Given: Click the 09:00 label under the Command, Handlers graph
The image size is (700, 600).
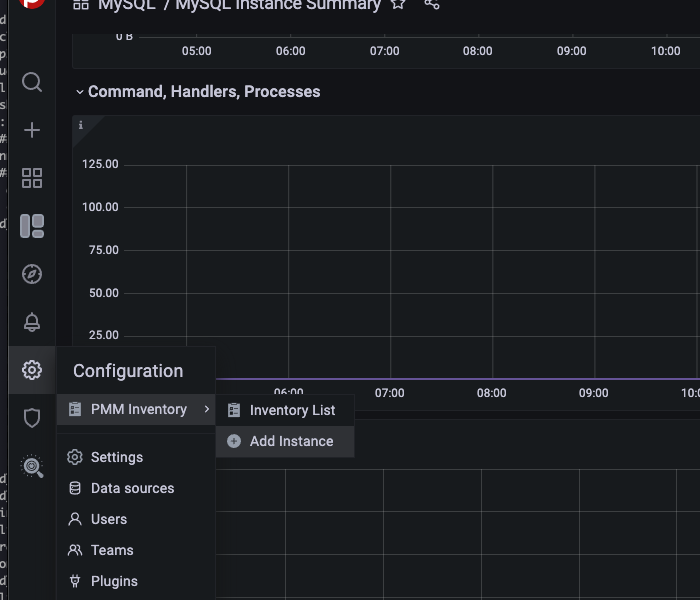Looking at the screenshot, I should [x=593, y=393].
